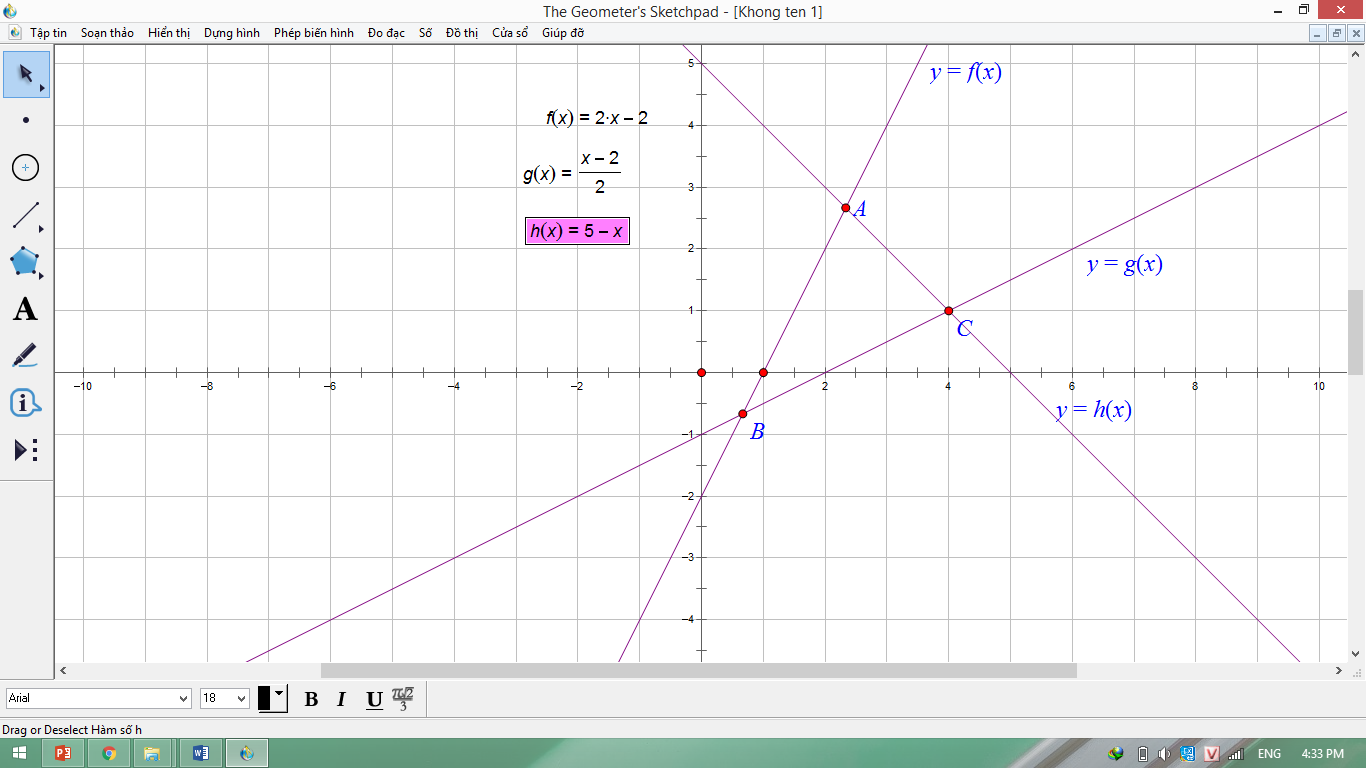Select the Information tool
1366x768 pixels.
coord(26,403)
